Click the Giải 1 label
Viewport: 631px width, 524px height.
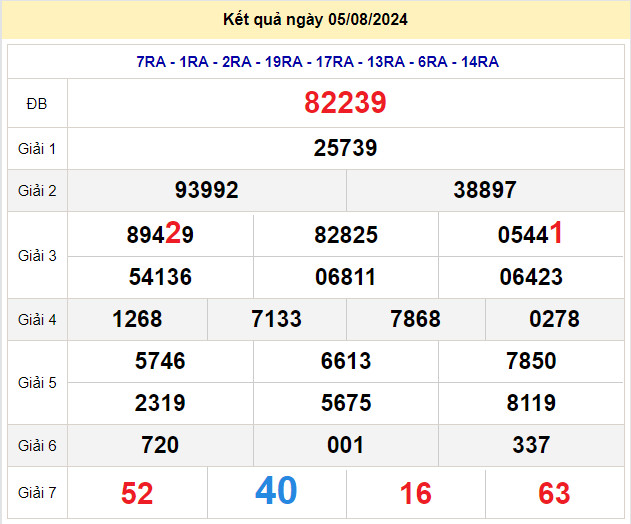37,149
